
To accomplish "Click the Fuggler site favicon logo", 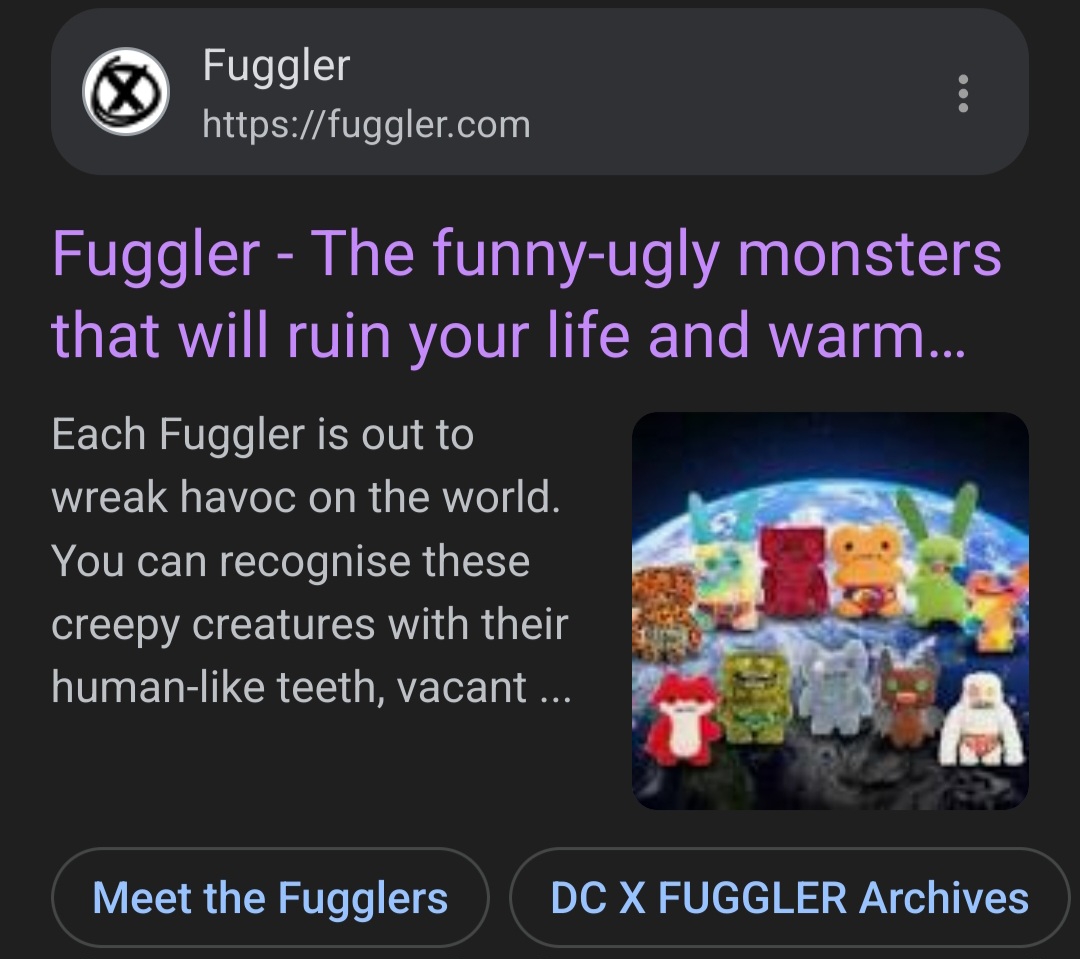I will pos(125,92).
